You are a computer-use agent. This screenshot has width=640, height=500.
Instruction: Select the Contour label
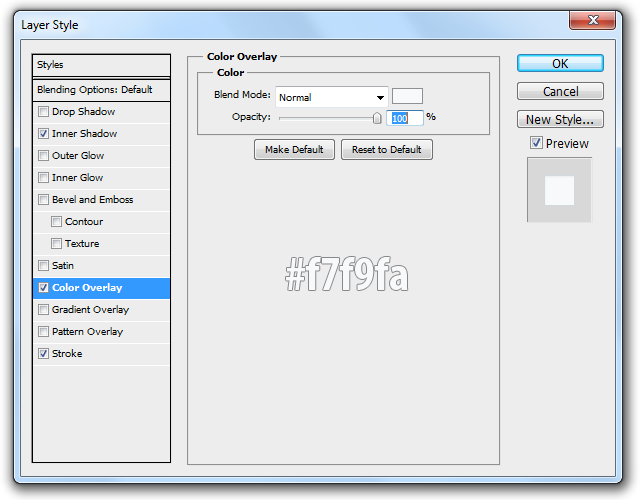point(84,222)
